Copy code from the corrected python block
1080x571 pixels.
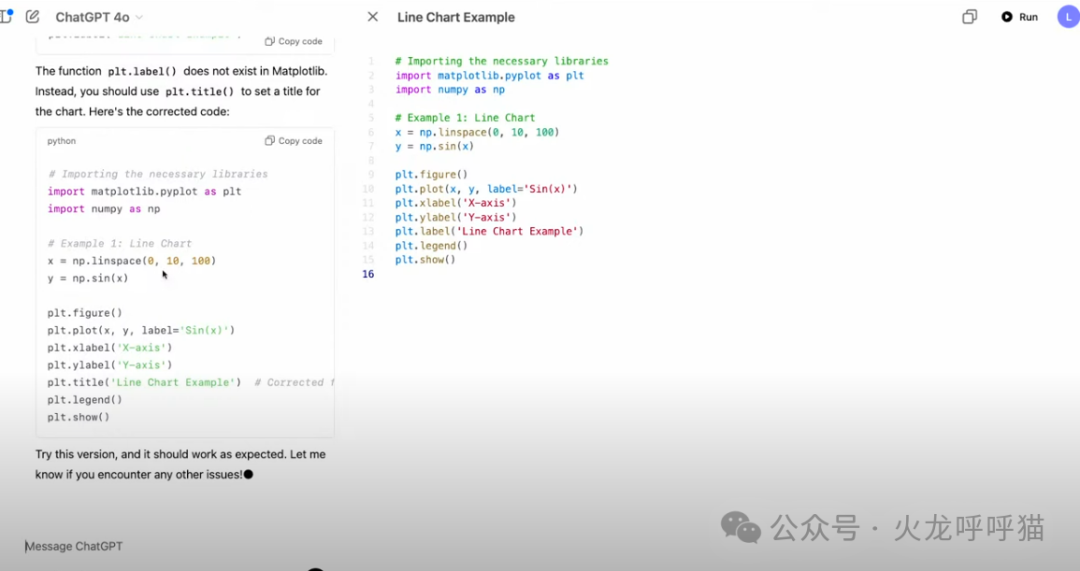293,141
